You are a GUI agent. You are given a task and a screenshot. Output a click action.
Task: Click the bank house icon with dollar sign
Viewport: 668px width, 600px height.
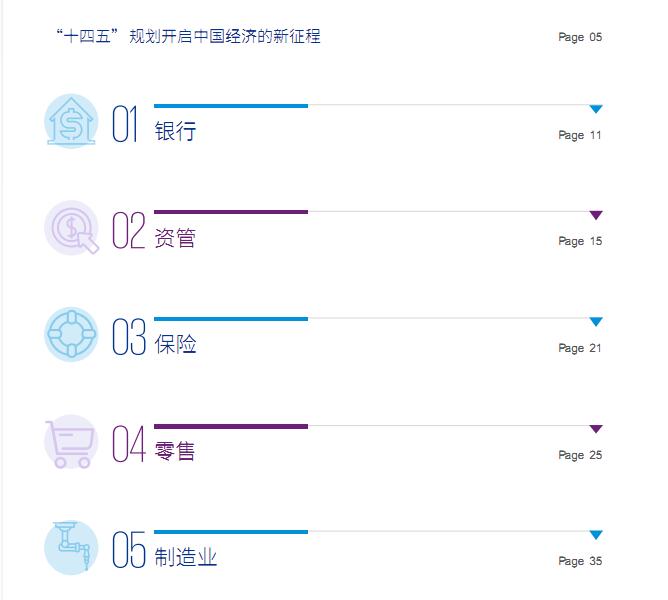click(x=71, y=123)
